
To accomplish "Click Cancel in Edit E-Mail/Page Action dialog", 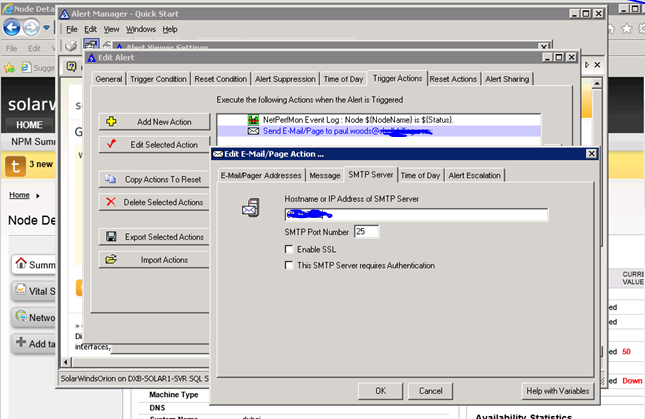I will (430, 391).
